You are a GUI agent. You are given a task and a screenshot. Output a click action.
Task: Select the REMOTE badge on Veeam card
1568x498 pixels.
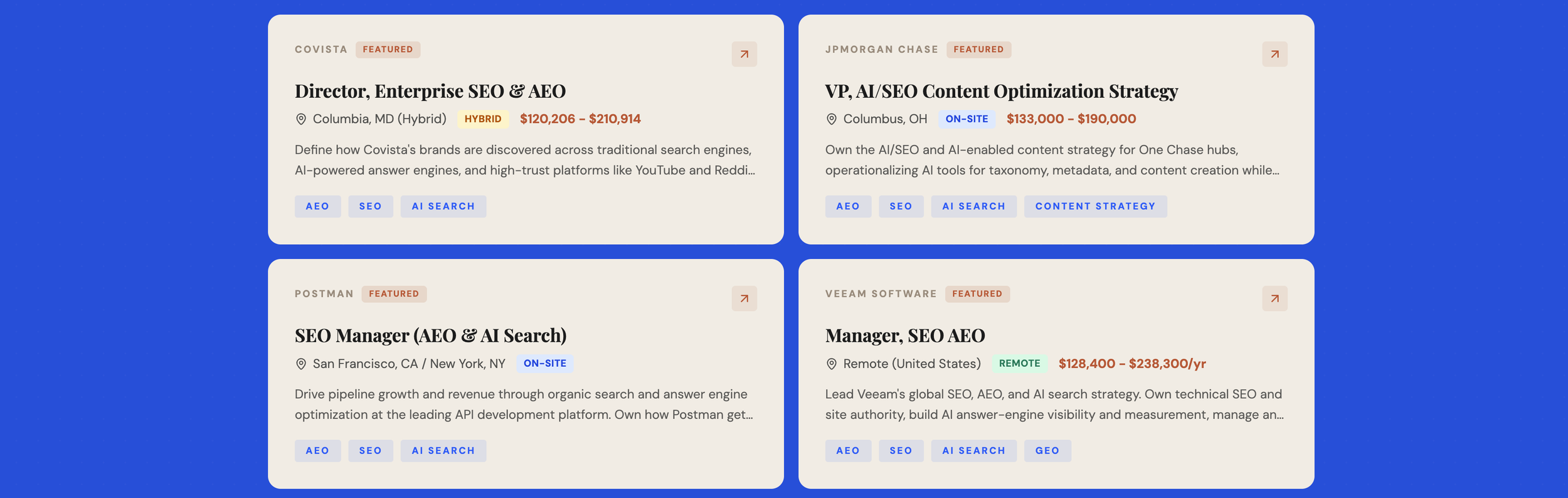pyautogui.click(x=1019, y=364)
